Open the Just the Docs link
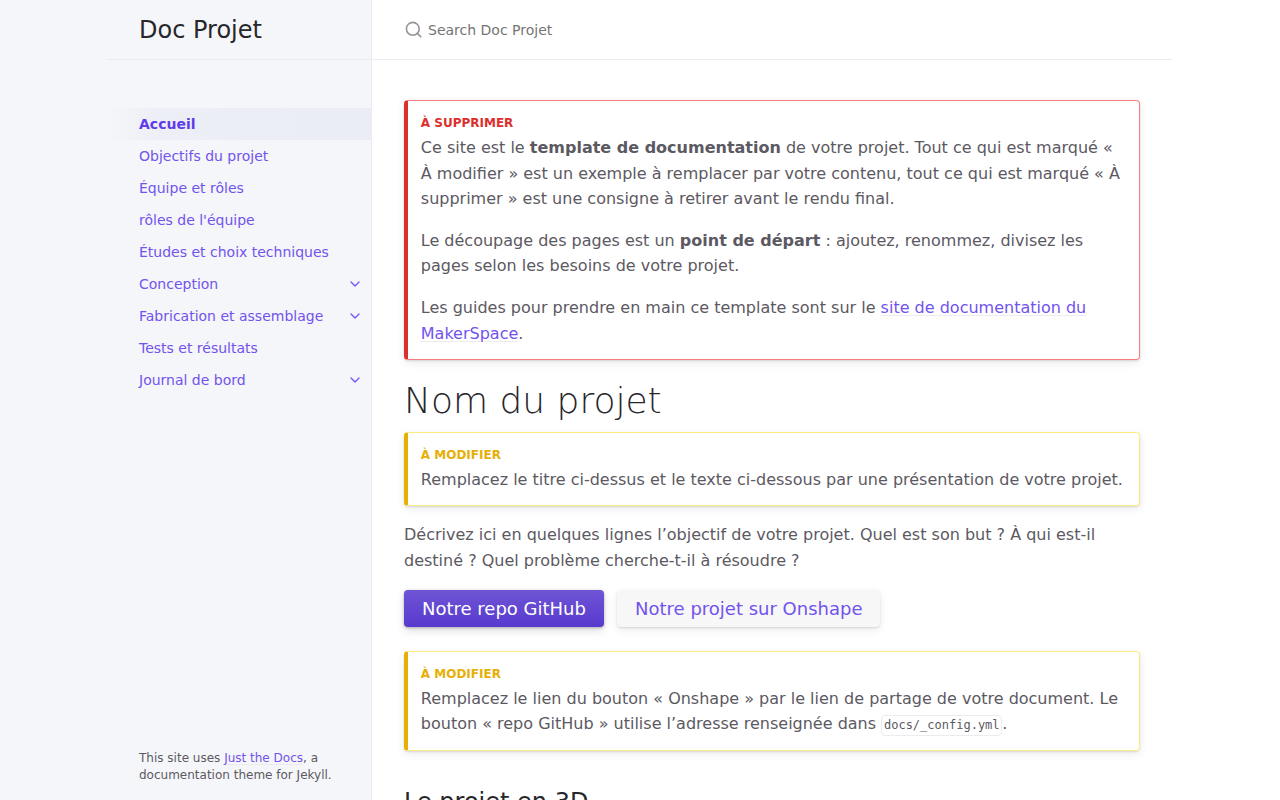Screen dimensions: 1280x800 tap(263, 758)
